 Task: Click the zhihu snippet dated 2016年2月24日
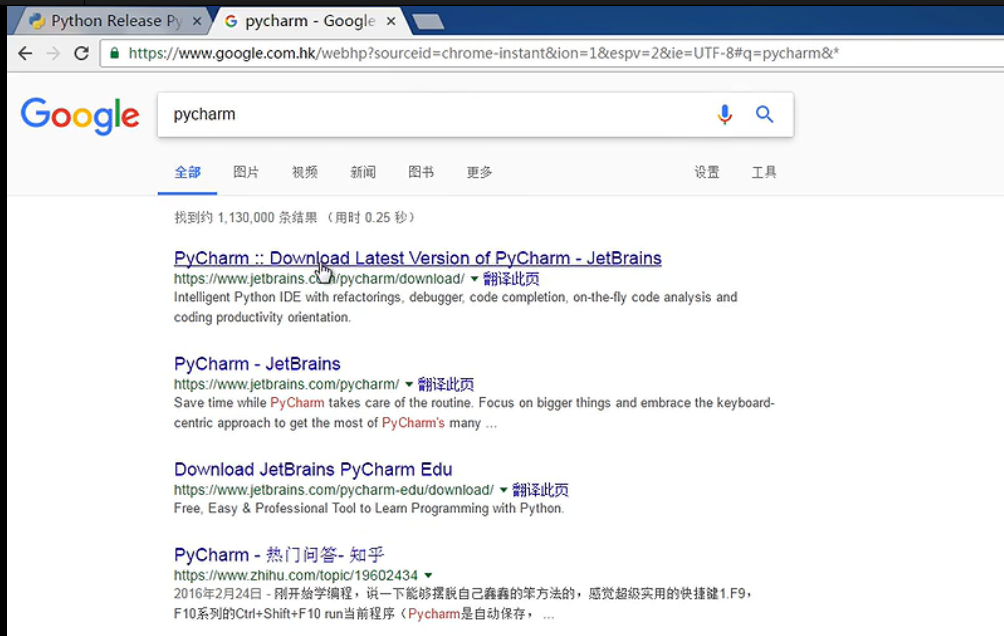click(462, 604)
